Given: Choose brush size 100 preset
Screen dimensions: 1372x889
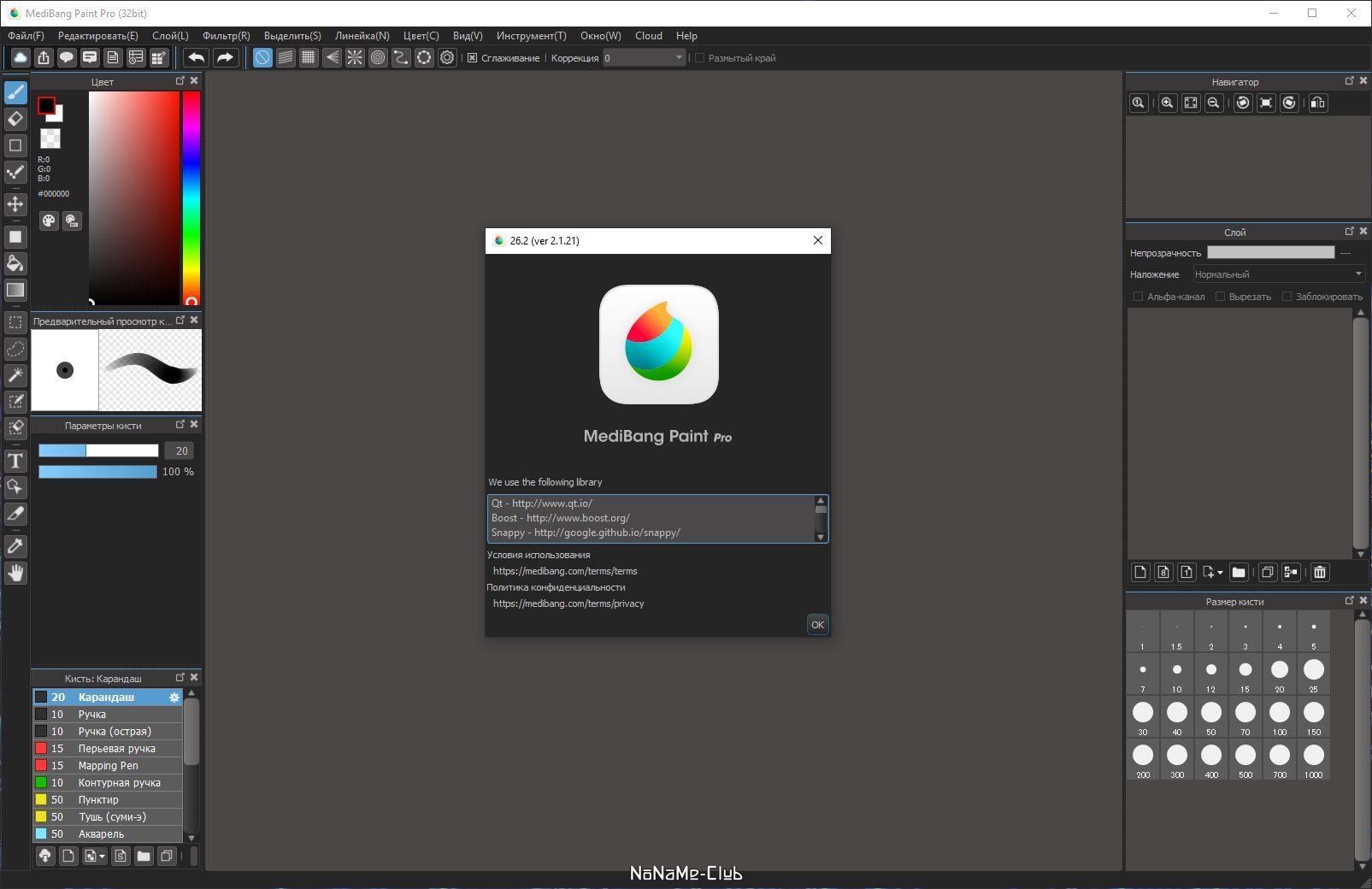Looking at the screenshot, I should [x=1280, y=716].
